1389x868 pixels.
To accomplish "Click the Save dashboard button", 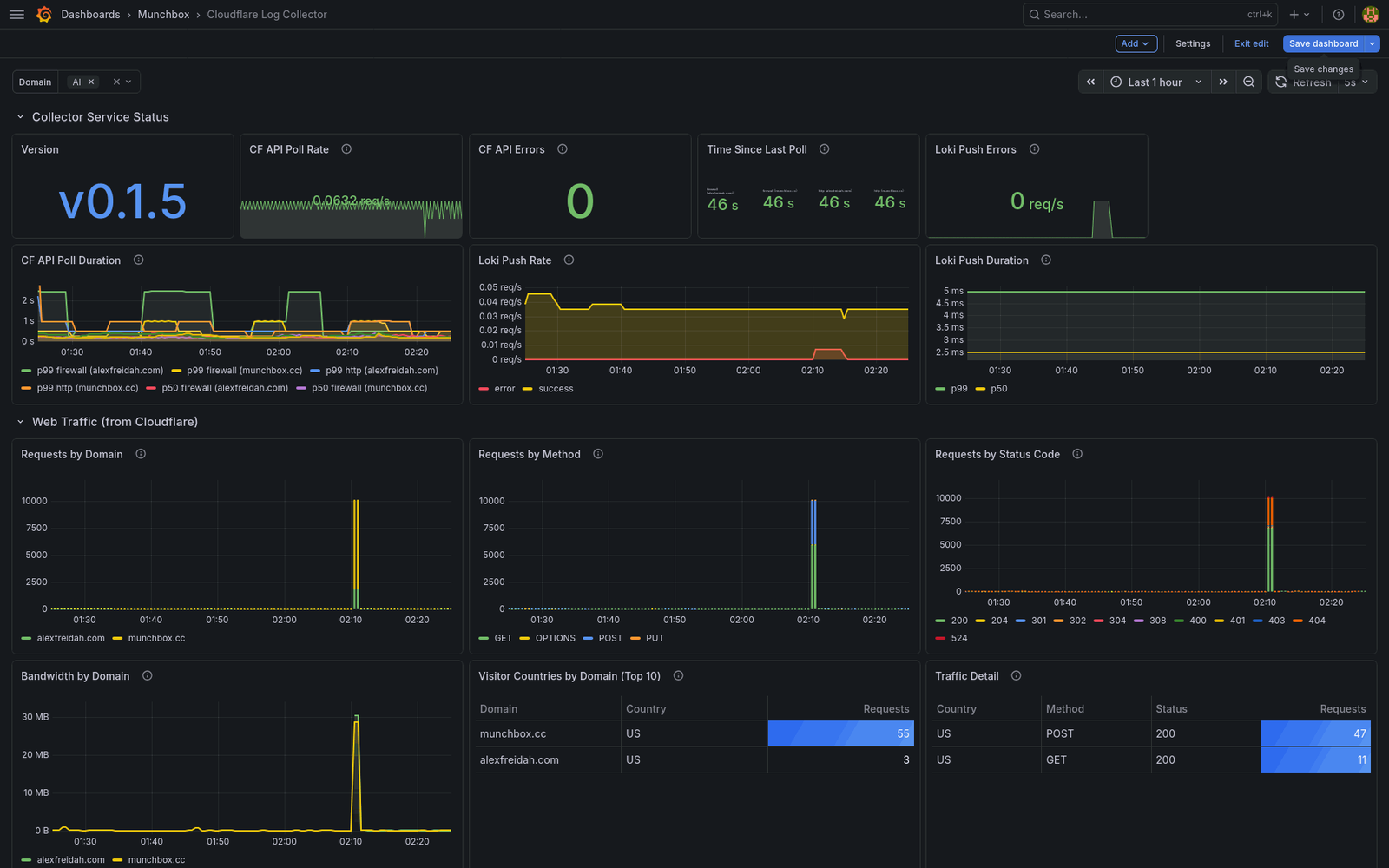I will click(x=1323, y=43).
